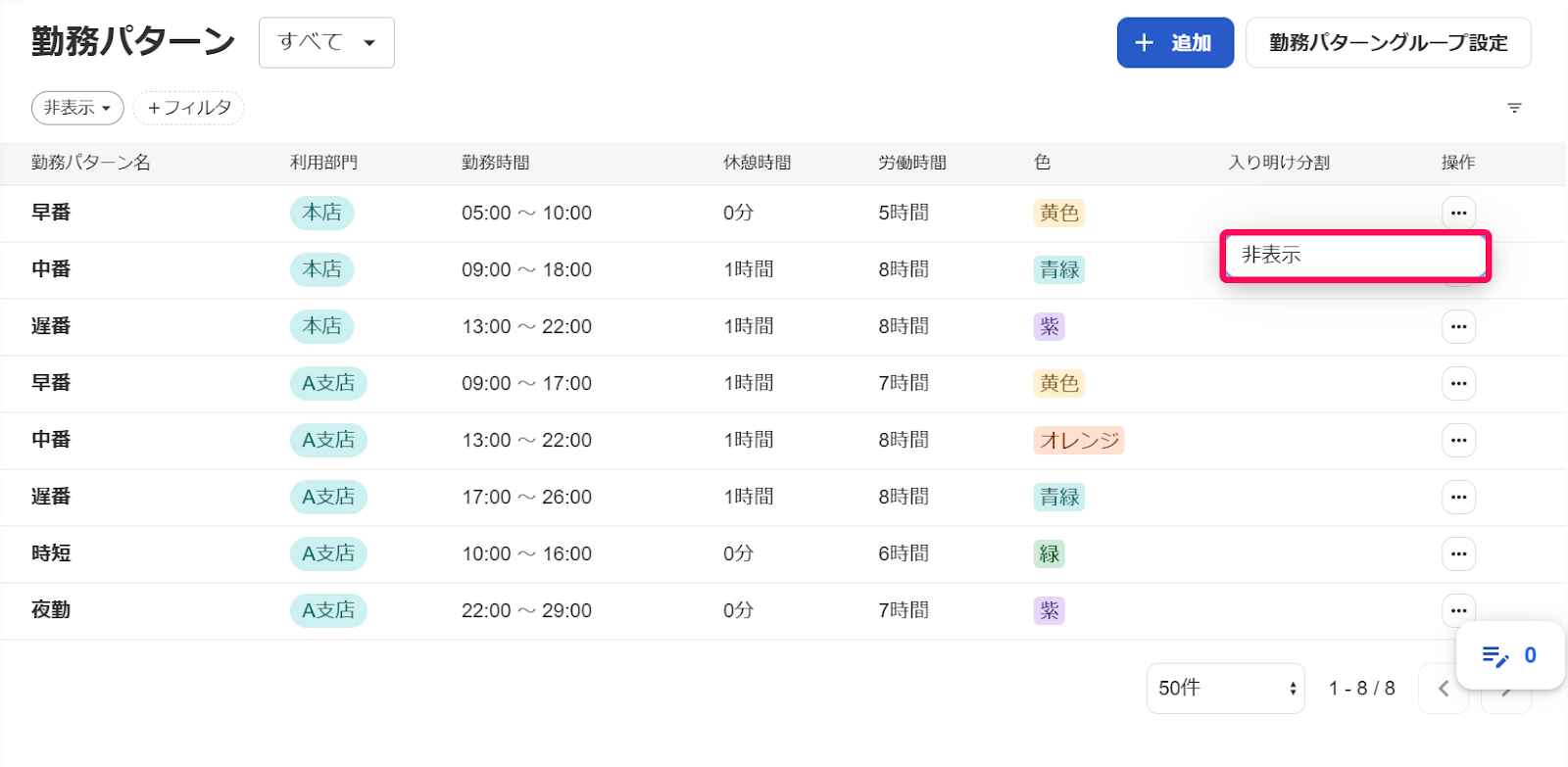Viewport: 1568px width, 767px height.
Task: Click the オレンジ color tag
Action: click(1079, 440)
